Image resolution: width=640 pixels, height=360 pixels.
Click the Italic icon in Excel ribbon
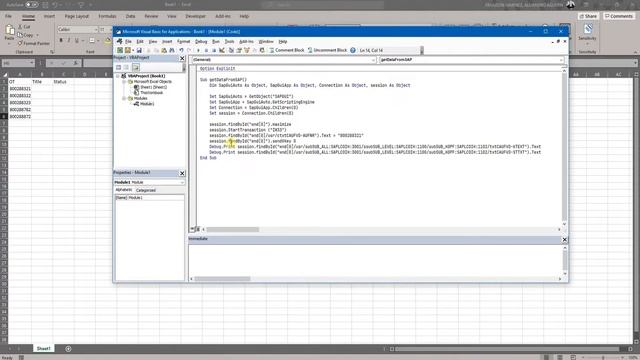pos(69,40)
